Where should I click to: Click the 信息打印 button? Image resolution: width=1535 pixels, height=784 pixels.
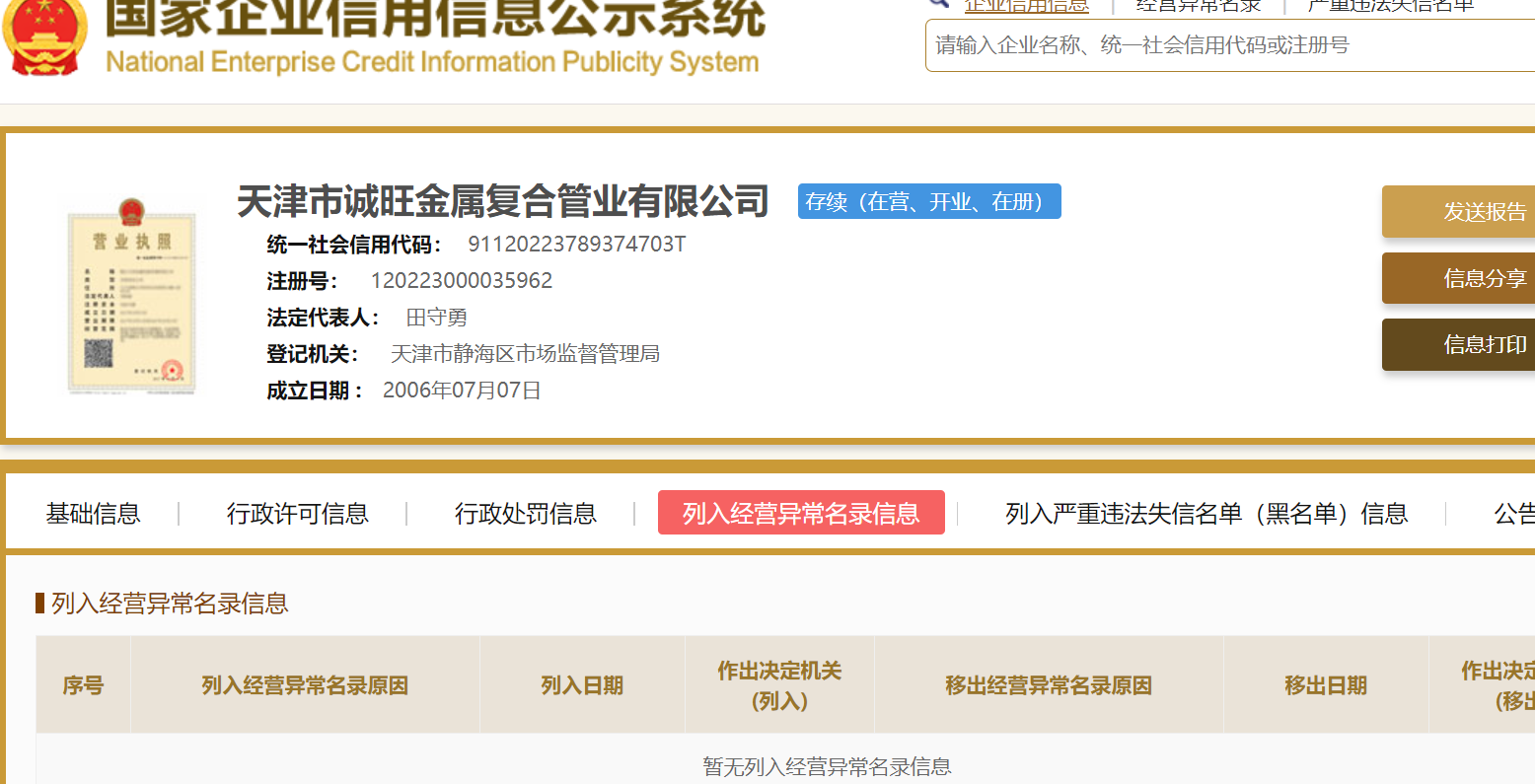coord(1458,344)
